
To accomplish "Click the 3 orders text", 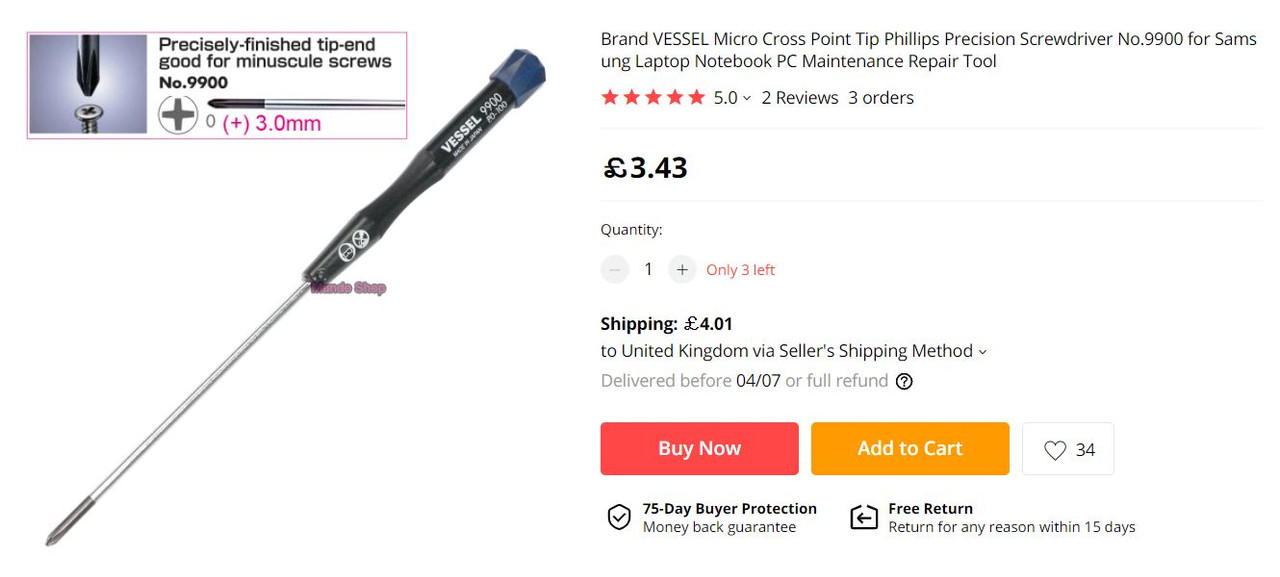I will tap(881, 97).
